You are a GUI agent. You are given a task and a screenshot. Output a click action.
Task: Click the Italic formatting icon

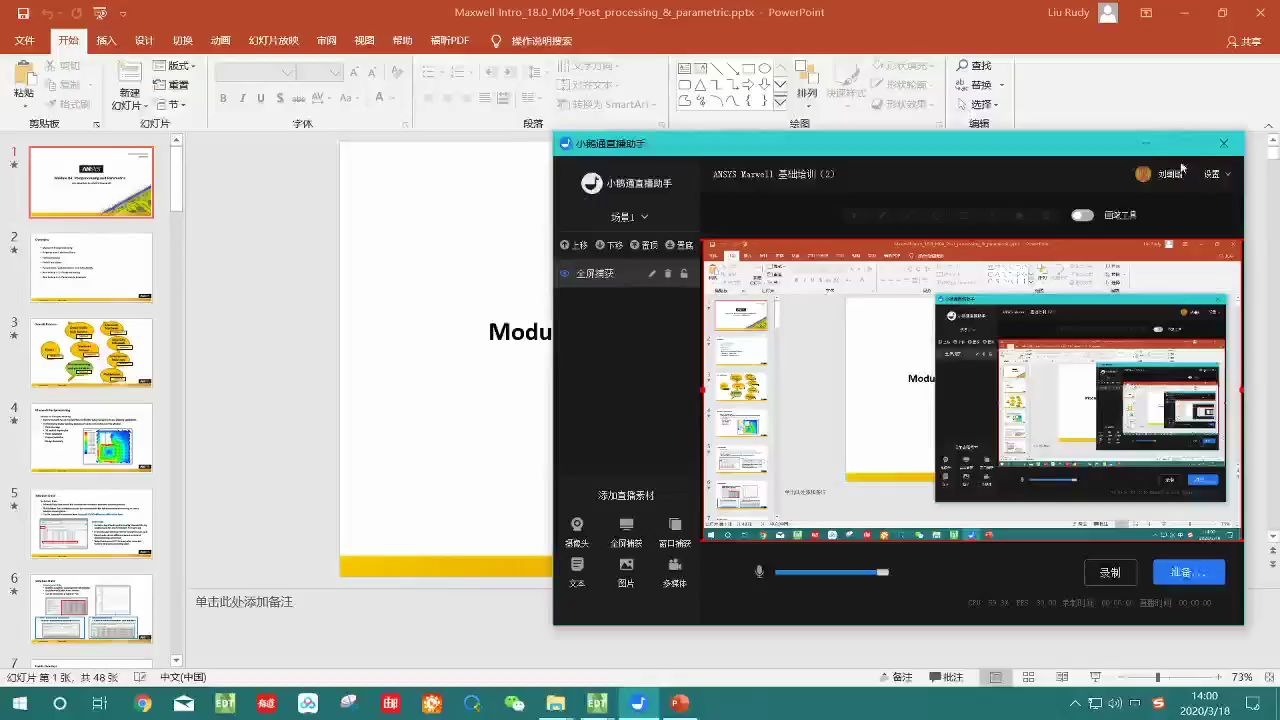pyautogui.click(x=242, y=98)
